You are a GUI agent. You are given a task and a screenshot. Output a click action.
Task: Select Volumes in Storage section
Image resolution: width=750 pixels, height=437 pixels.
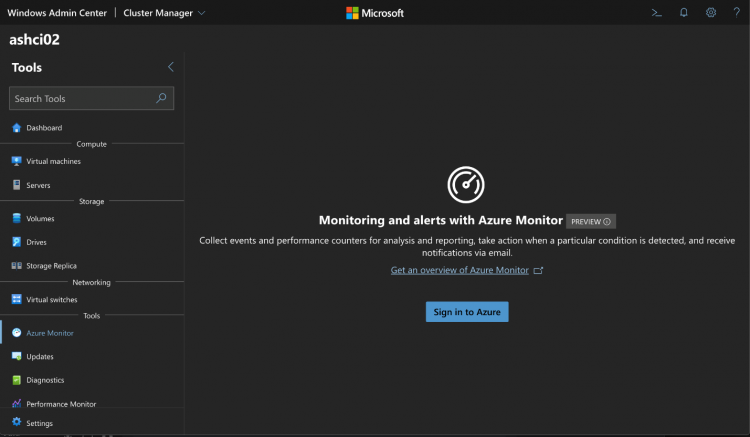pos(40,218)
